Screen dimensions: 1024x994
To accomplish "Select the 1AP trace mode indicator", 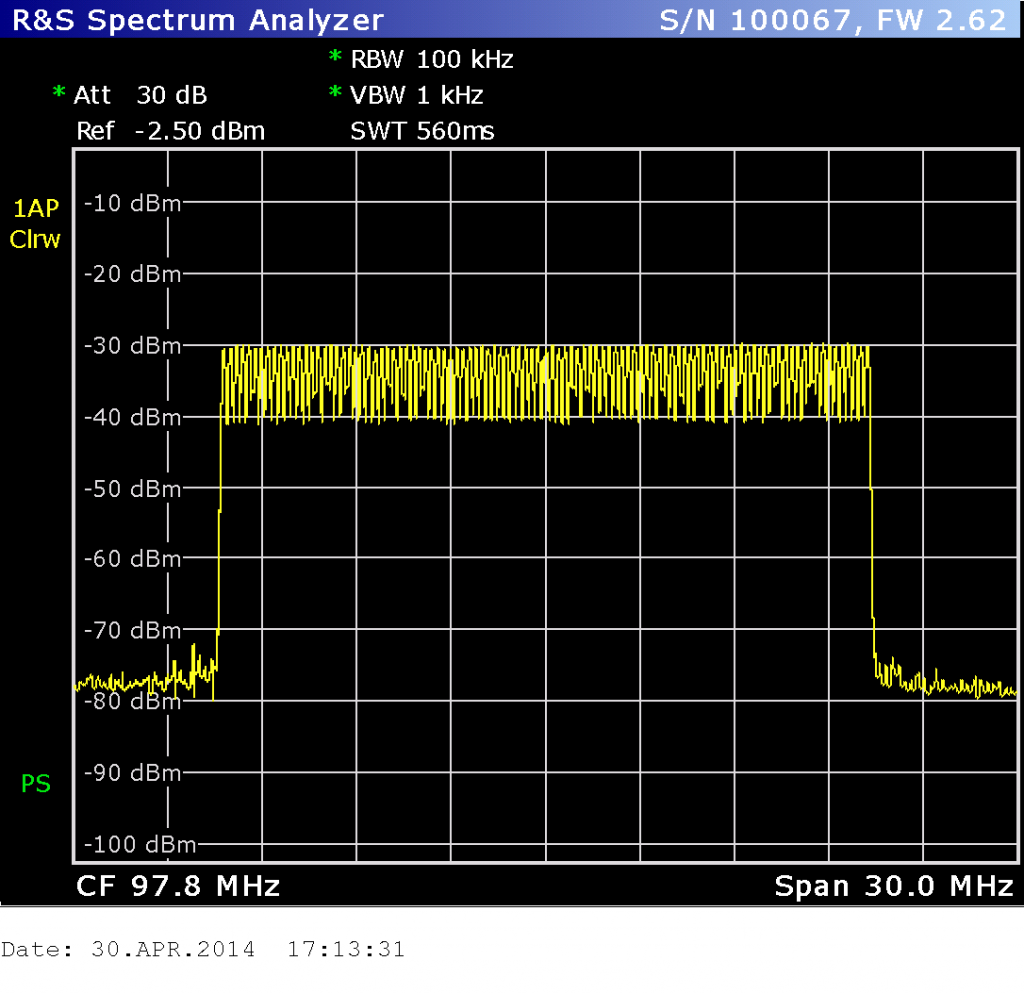I will (36, 208).
